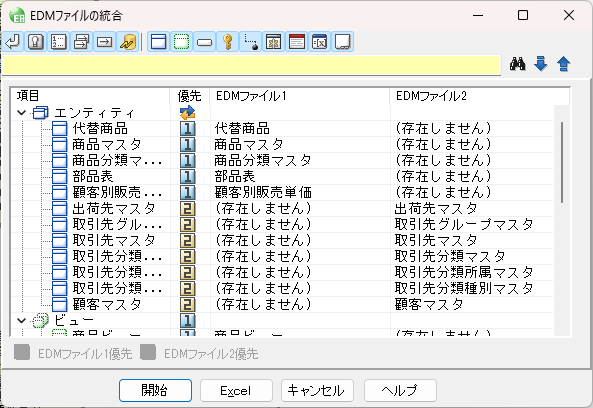Image resolution: width=593 pixels, height=408 pixels.
Task: Click the blue up-arrow find previous icon
Action: click(x=564, y=64)
